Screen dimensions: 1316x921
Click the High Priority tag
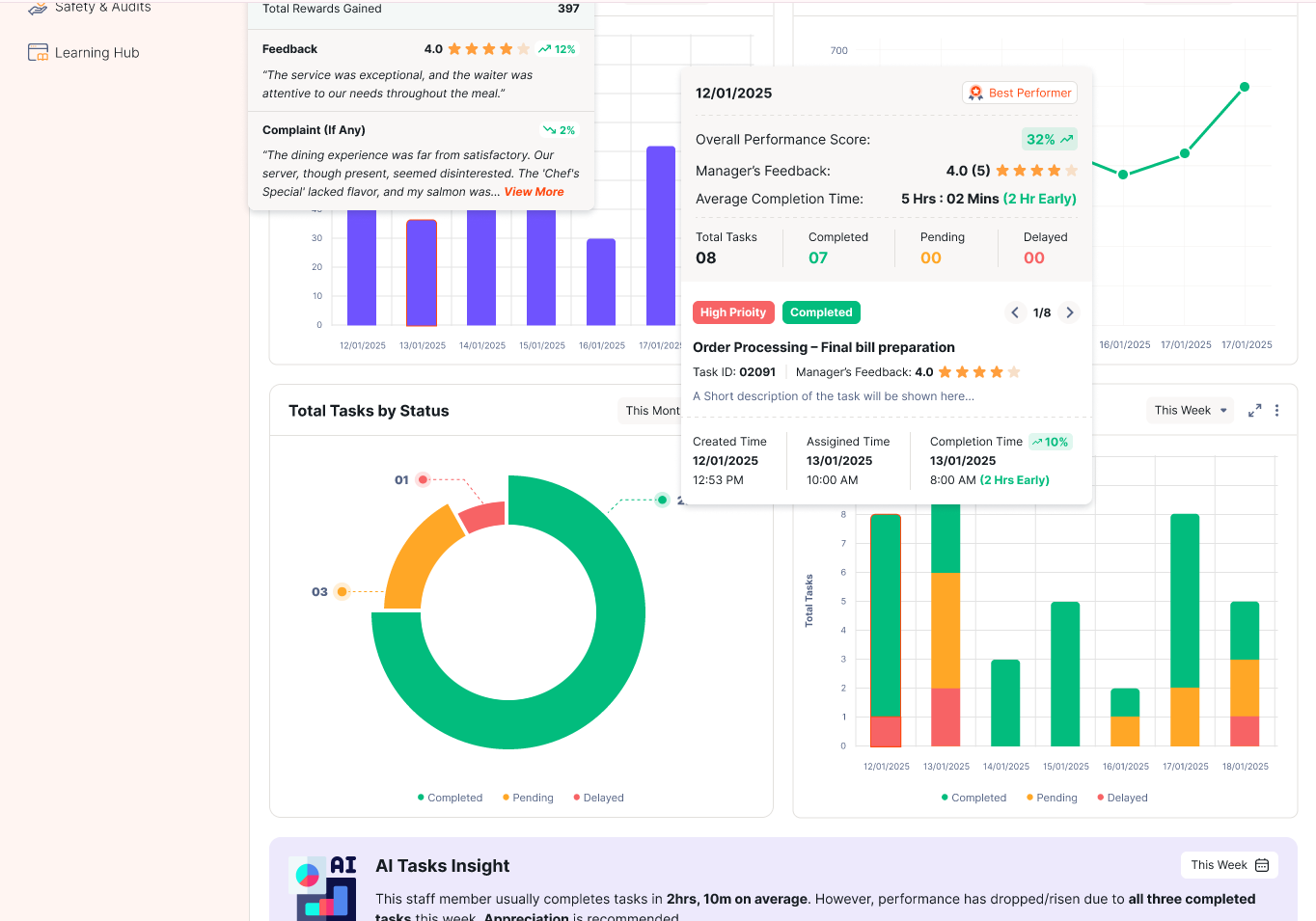(x=733, y=312)
